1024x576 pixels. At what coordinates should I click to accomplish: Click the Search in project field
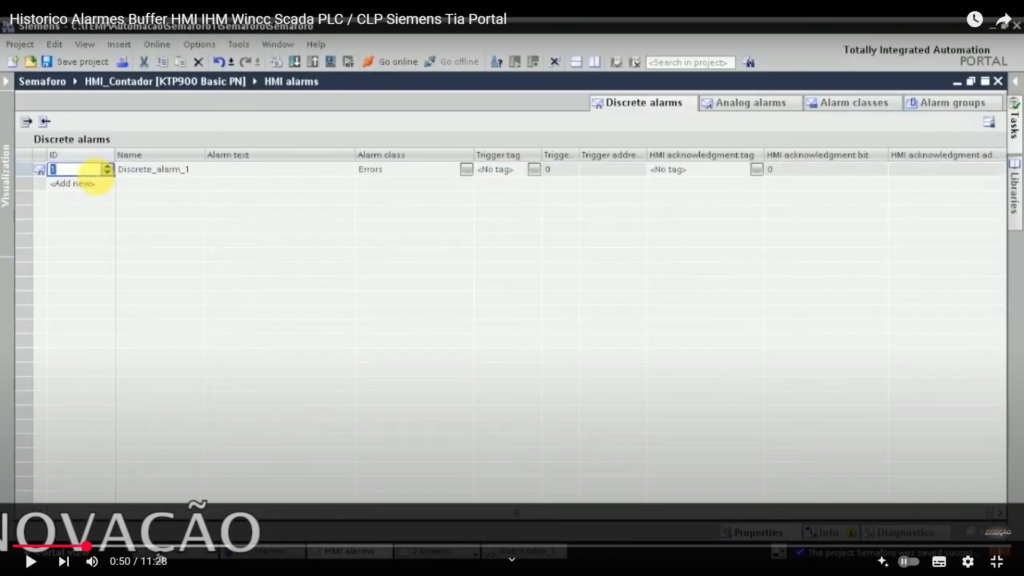pos(690,63)
